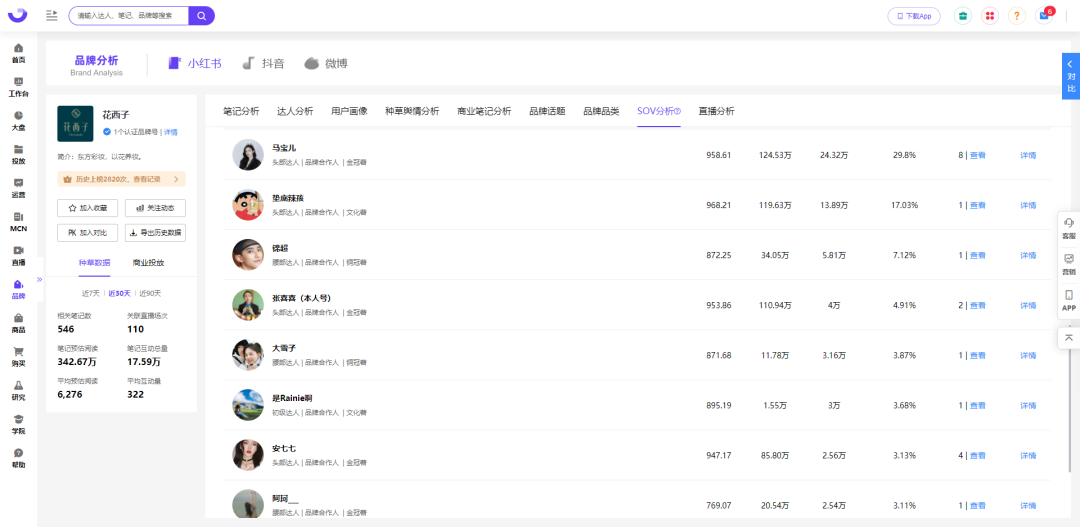Switch to 抖音 platform
The height and width of the screenshot is (527, 1080).
(x=264, y=63)
